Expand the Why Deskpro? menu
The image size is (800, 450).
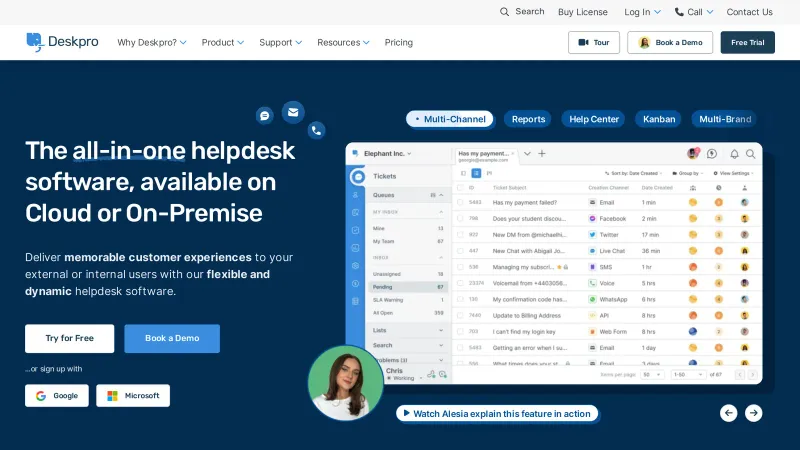(x=152, y=42)
